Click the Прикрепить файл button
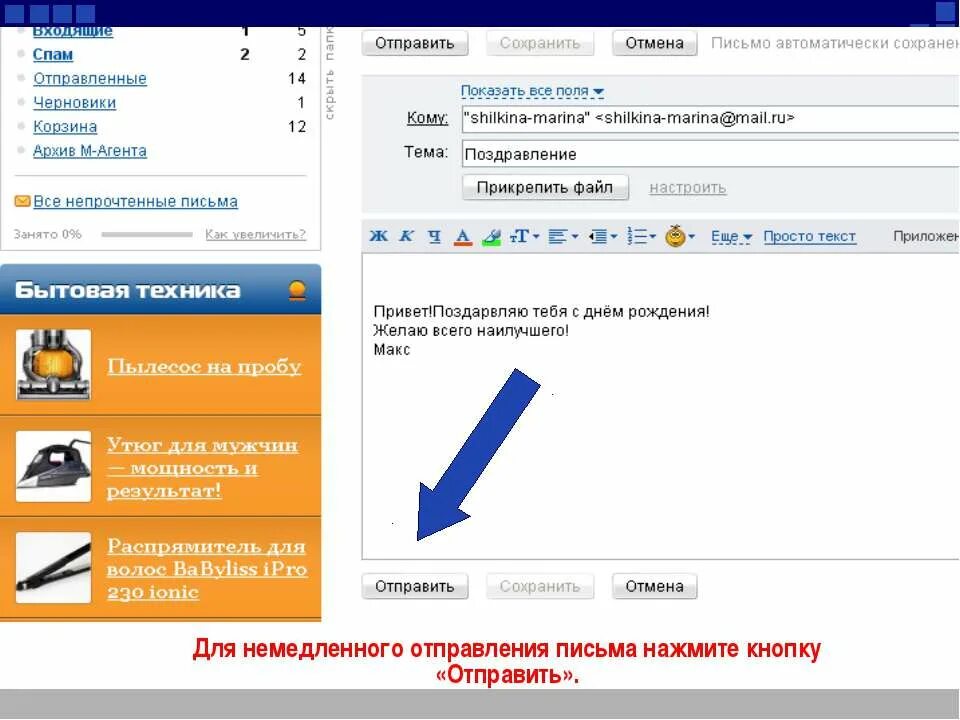 [x=545, y=187]
